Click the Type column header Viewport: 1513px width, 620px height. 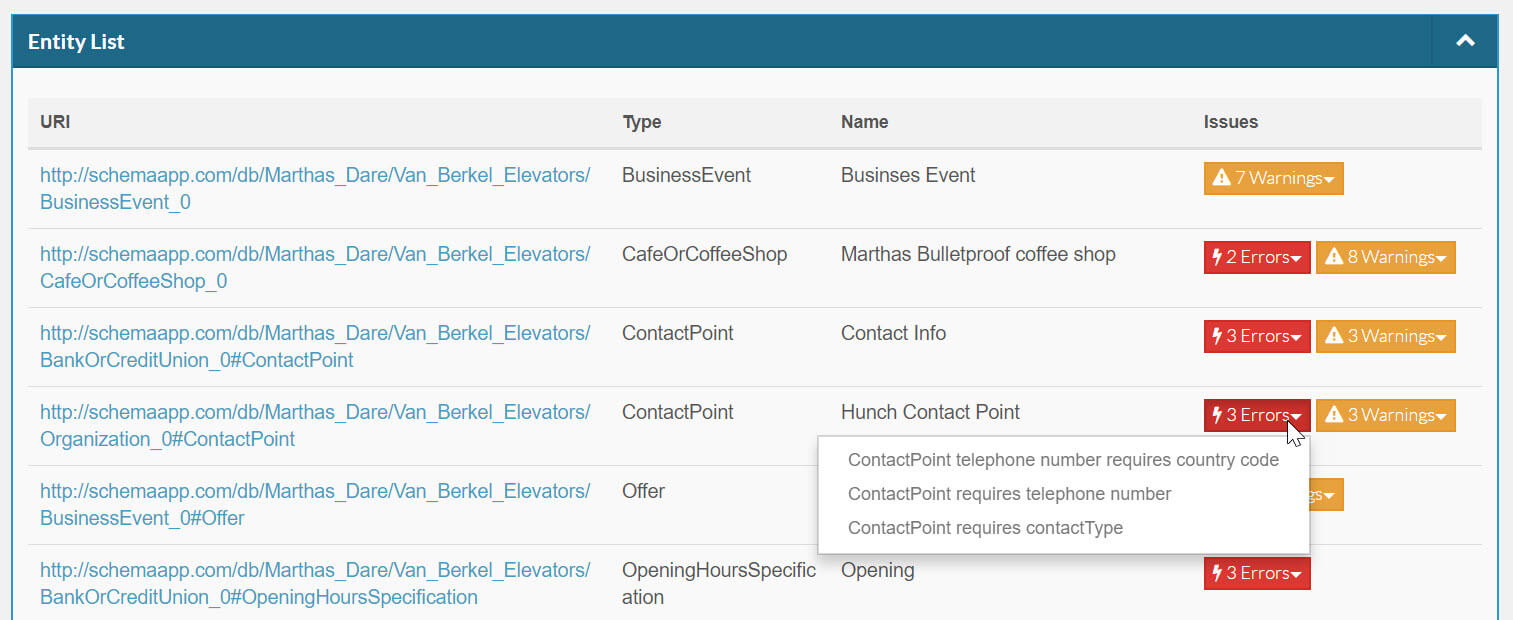pos(641,122)
